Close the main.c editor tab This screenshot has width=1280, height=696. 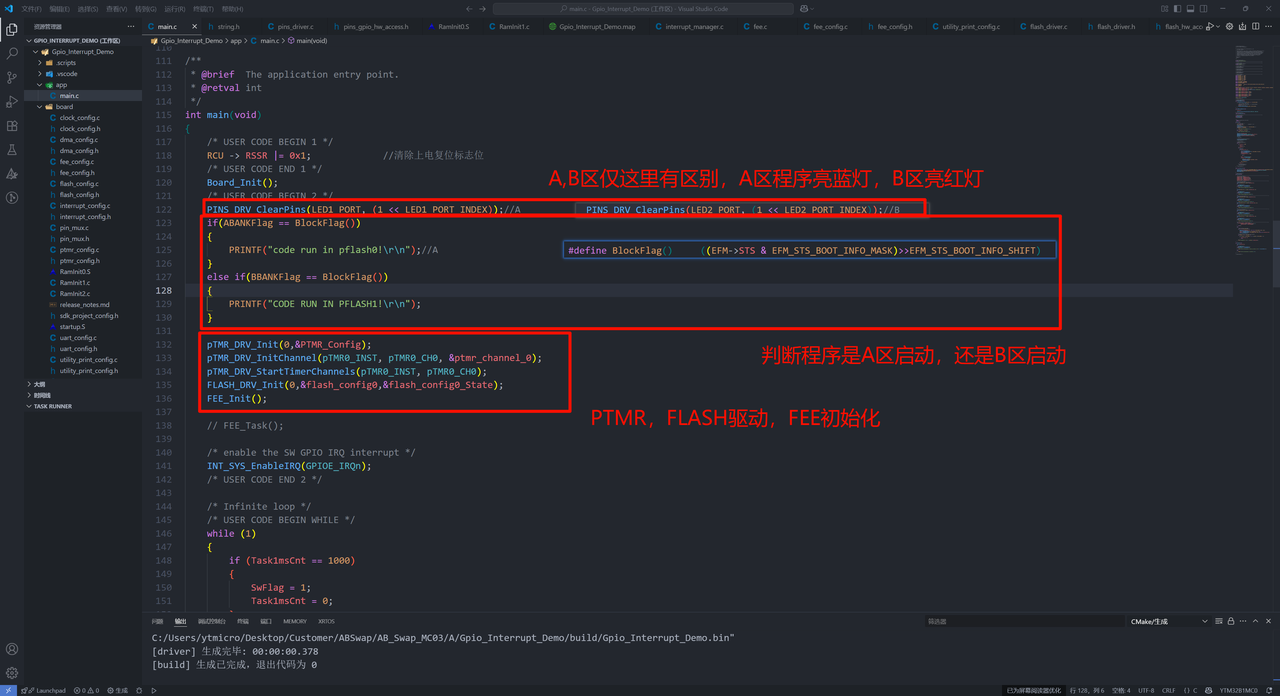pos(194,26)
